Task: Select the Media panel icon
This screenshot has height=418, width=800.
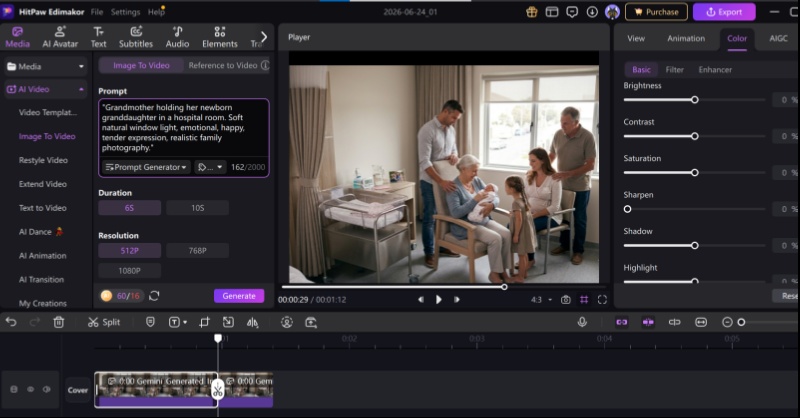Action: (x=17, y=37)
